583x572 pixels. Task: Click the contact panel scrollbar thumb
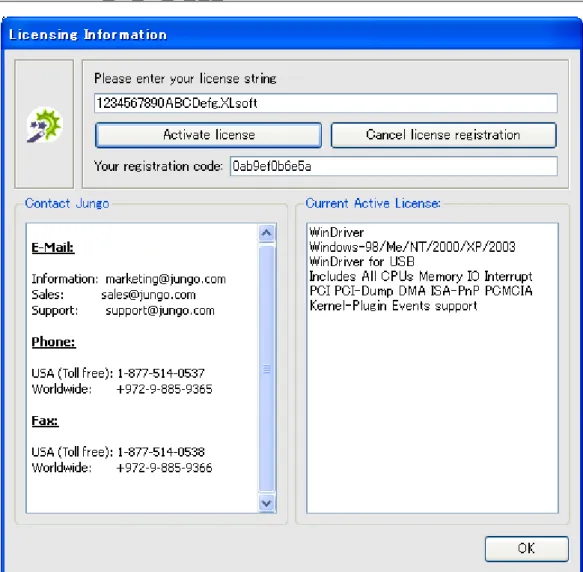(266, 368)
